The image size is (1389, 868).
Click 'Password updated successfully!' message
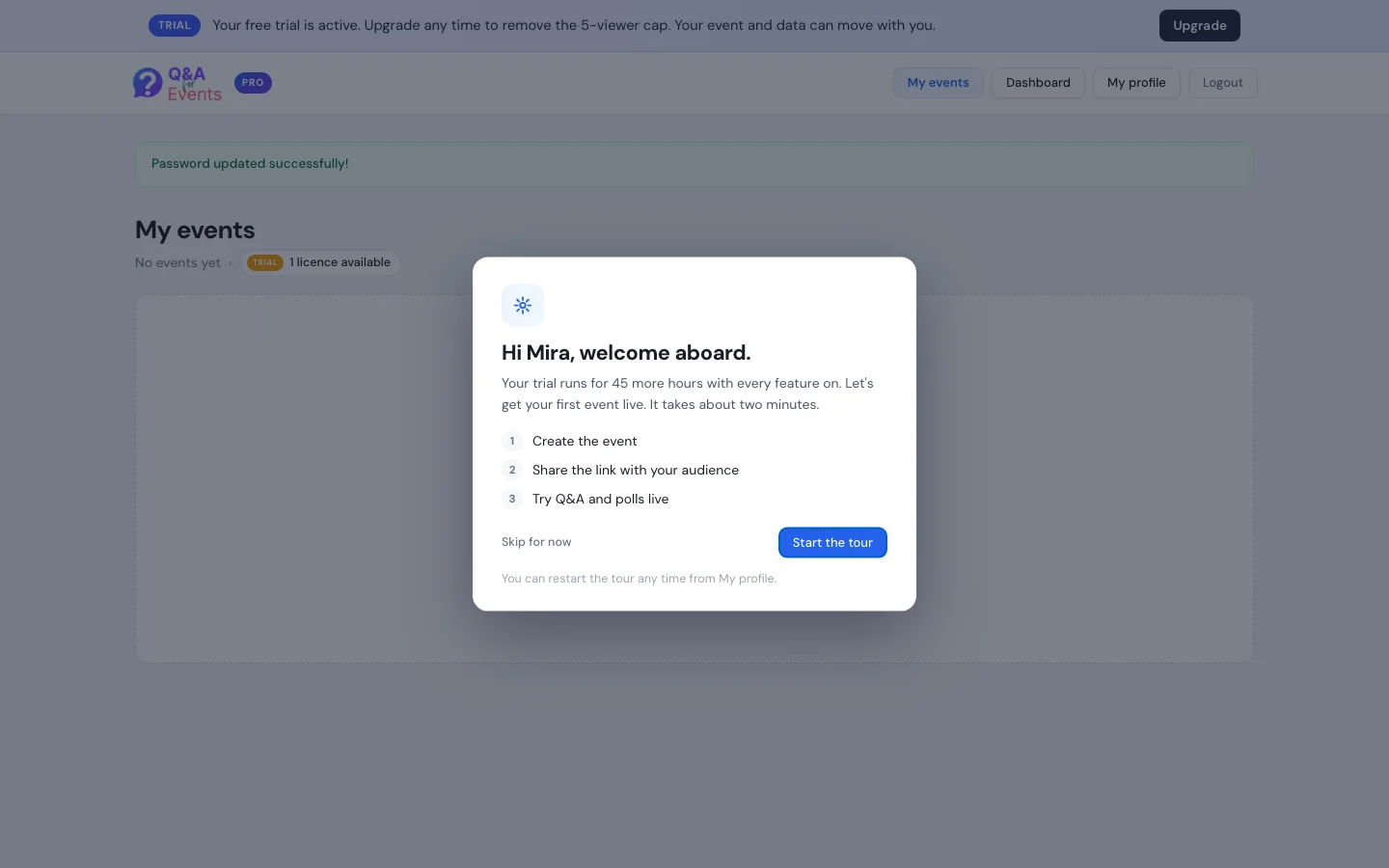pos(250,164)
